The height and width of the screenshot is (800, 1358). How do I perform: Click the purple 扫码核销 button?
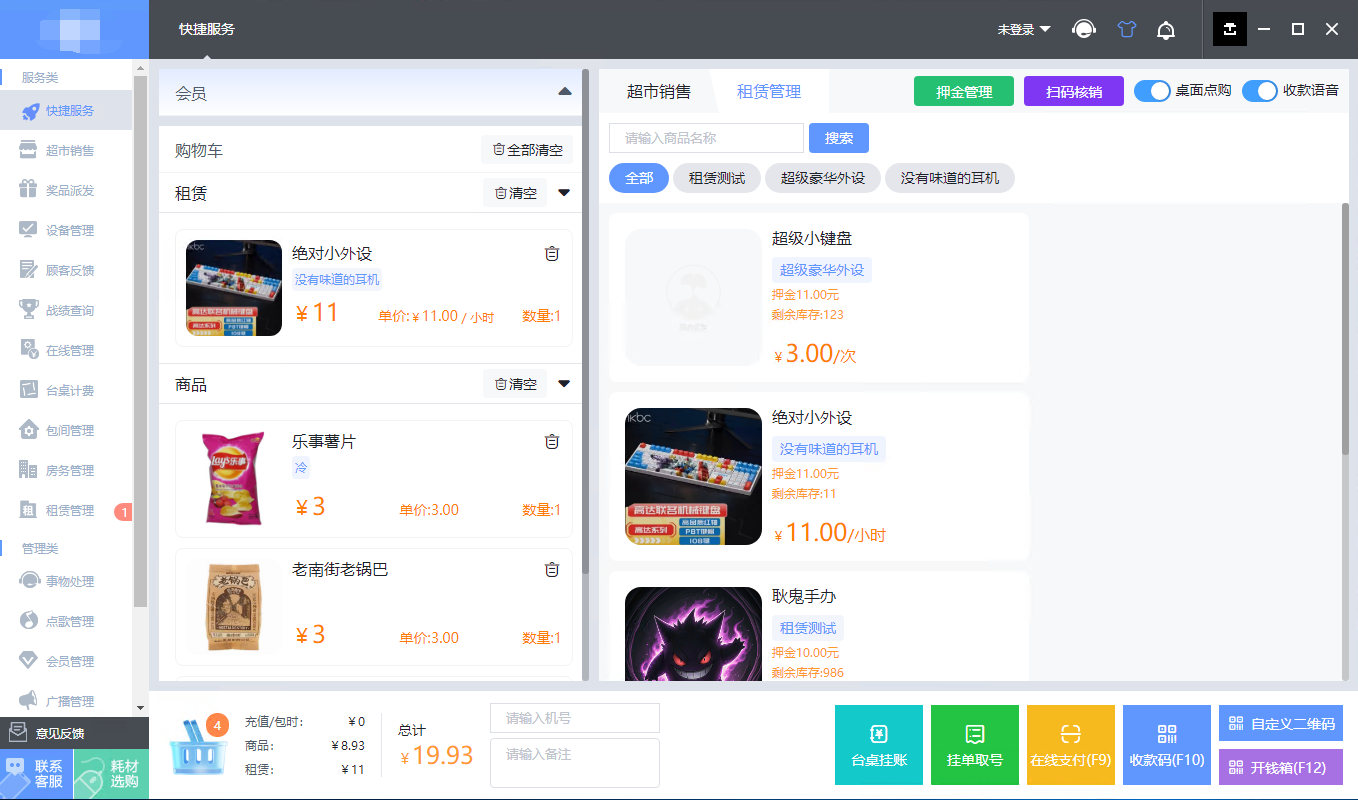coord(1074,91)
